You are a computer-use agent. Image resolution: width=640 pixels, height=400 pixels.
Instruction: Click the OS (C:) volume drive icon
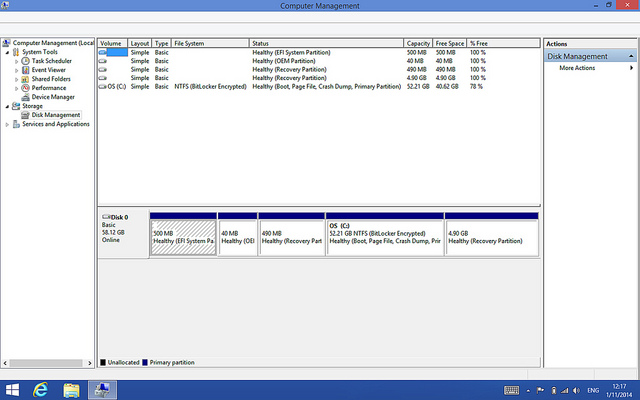click(x=103, y=87)
